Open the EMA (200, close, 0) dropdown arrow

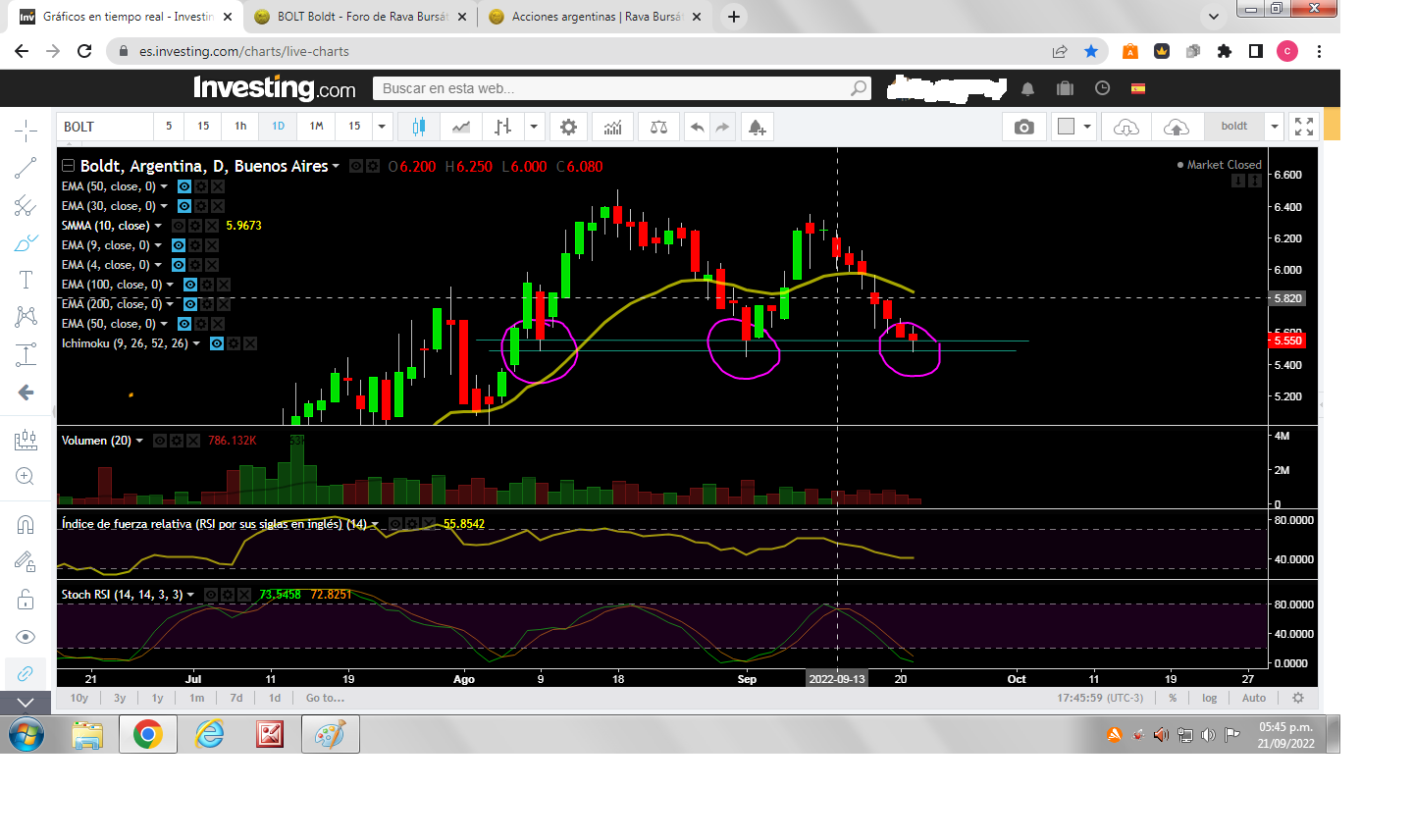point(171,304)
